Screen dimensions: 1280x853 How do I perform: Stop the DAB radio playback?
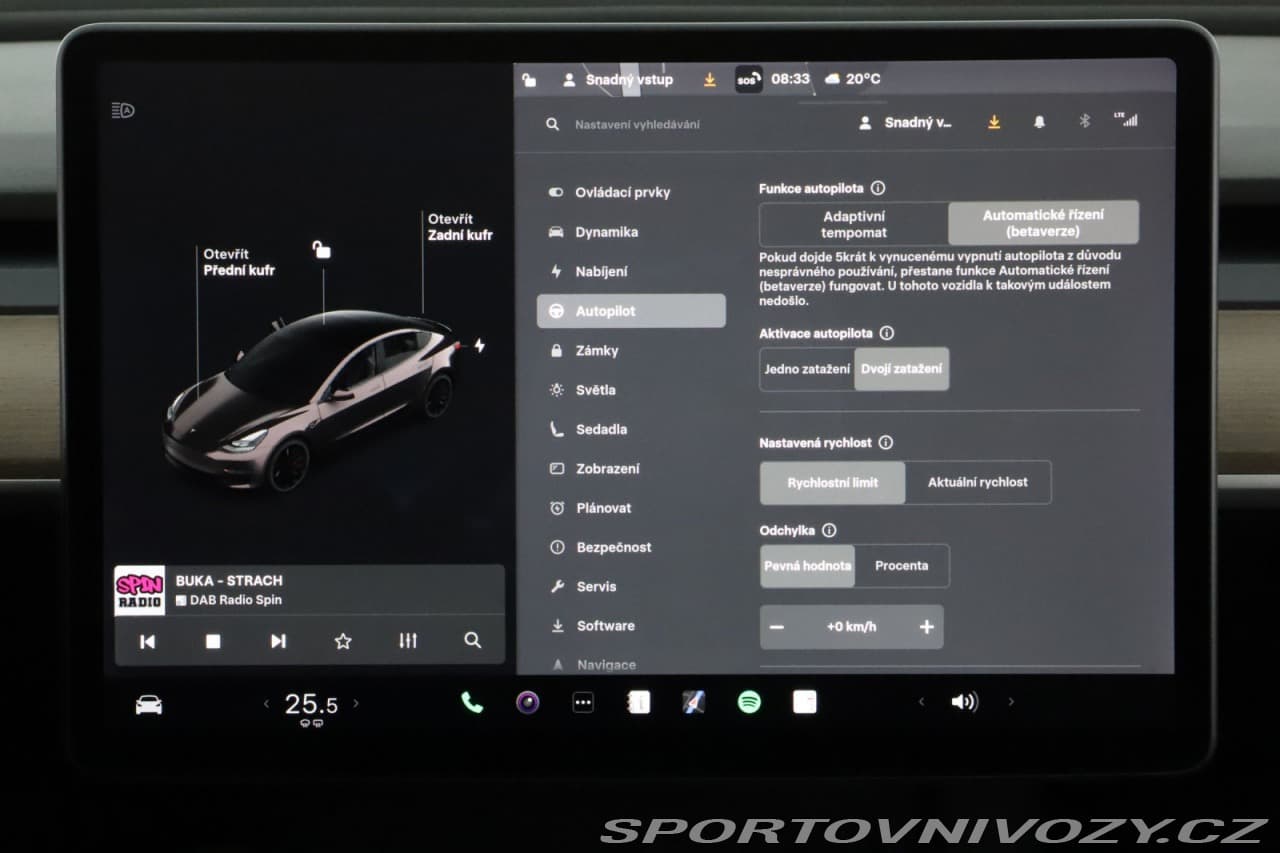[213, 641]
